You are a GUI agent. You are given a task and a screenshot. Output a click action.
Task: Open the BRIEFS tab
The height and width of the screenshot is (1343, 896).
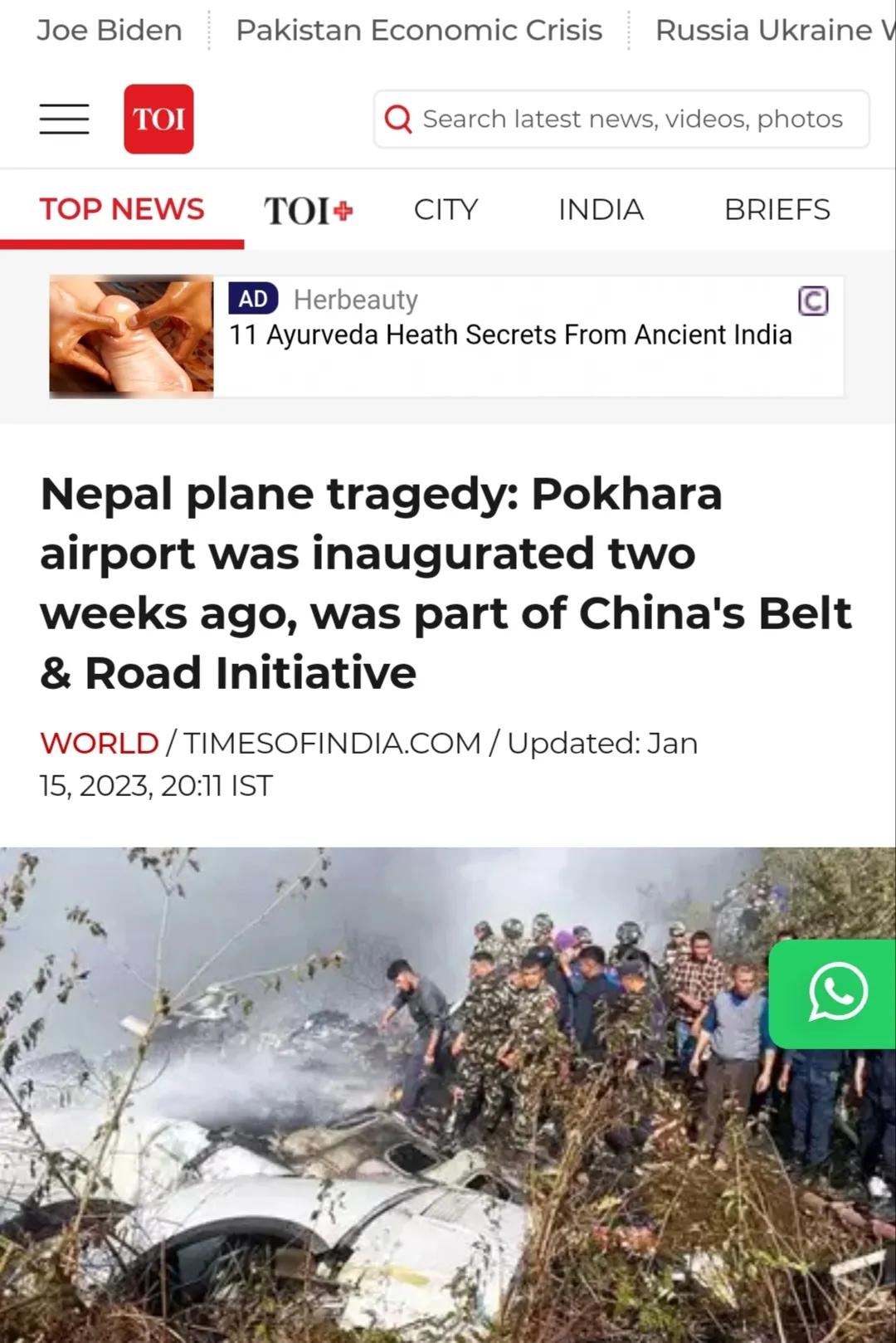777,209
